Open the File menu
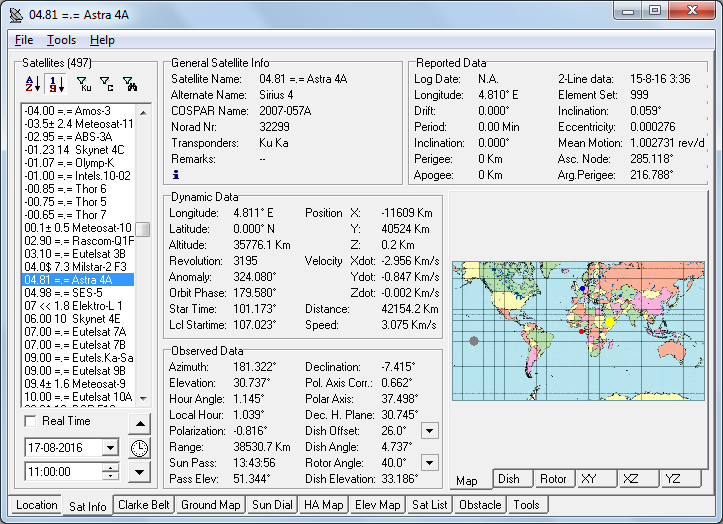The image size is (723, 524). coord(24,40)
